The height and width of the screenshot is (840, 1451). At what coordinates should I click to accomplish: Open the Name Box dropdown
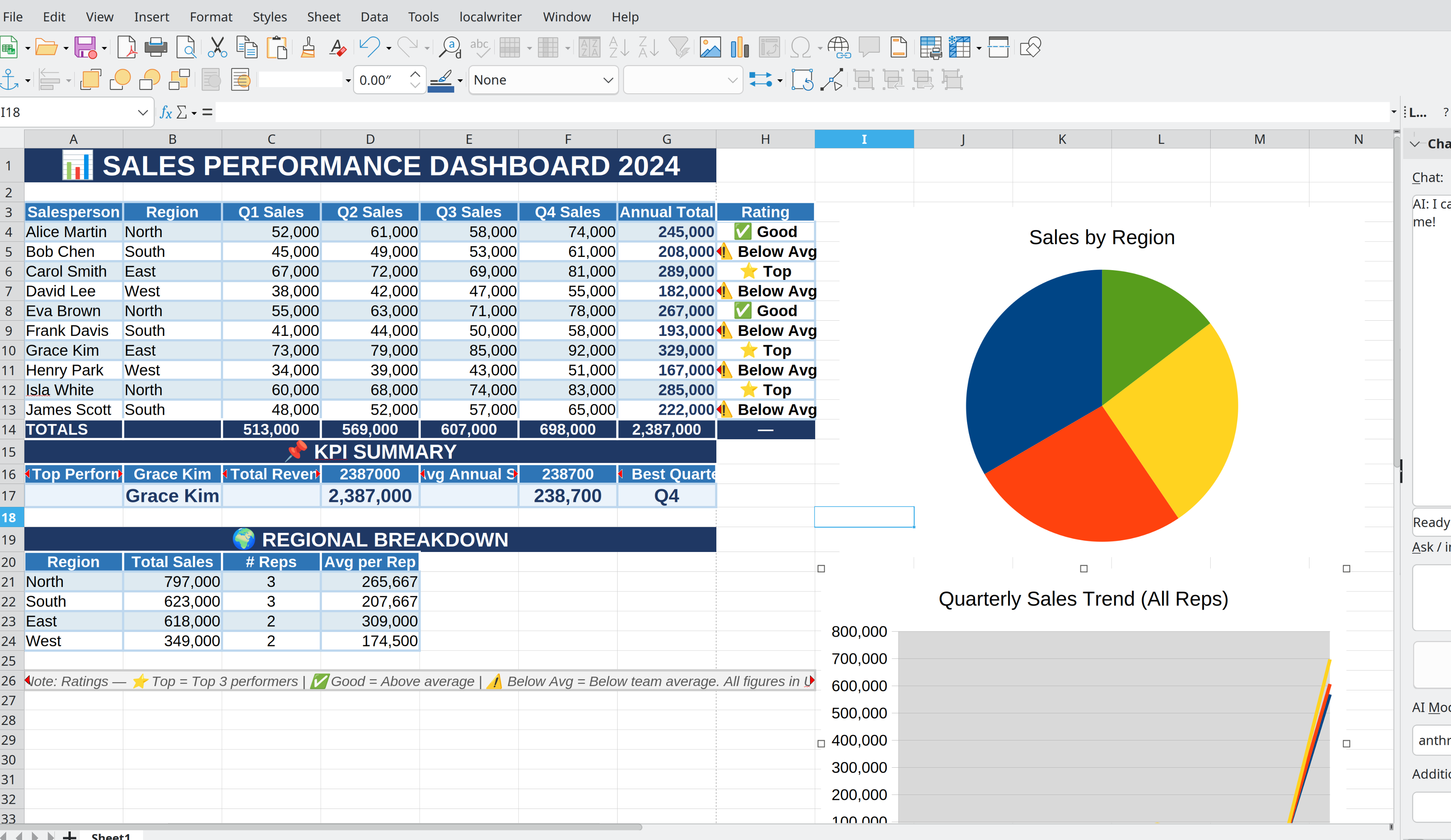pyautogui.click(x=143, y=112)
